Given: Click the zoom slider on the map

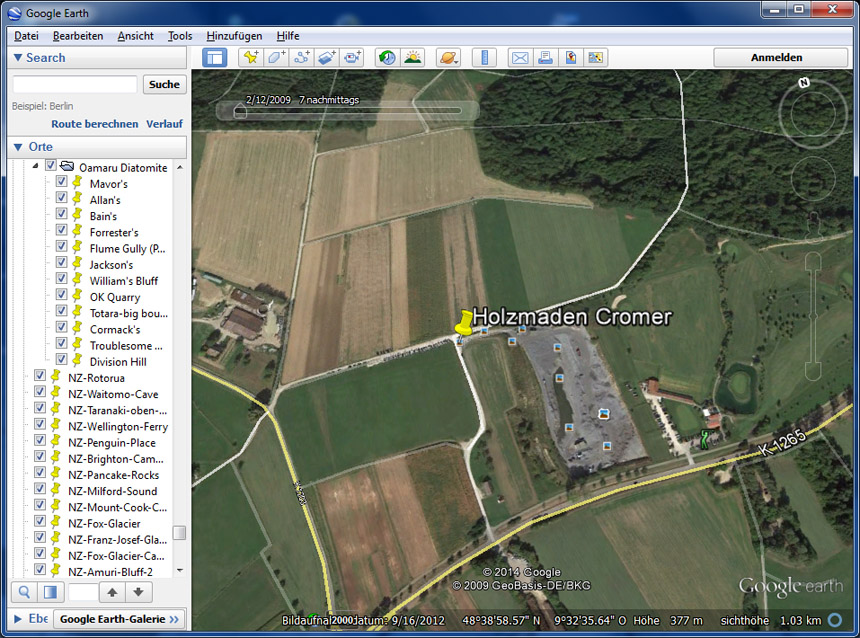Looking at the screenshot, I should (812, 317).
